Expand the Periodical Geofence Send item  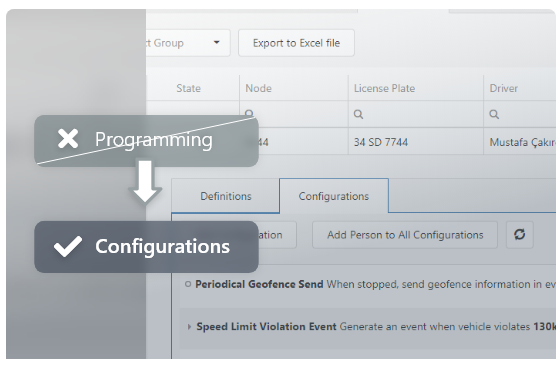pos(188,284)
